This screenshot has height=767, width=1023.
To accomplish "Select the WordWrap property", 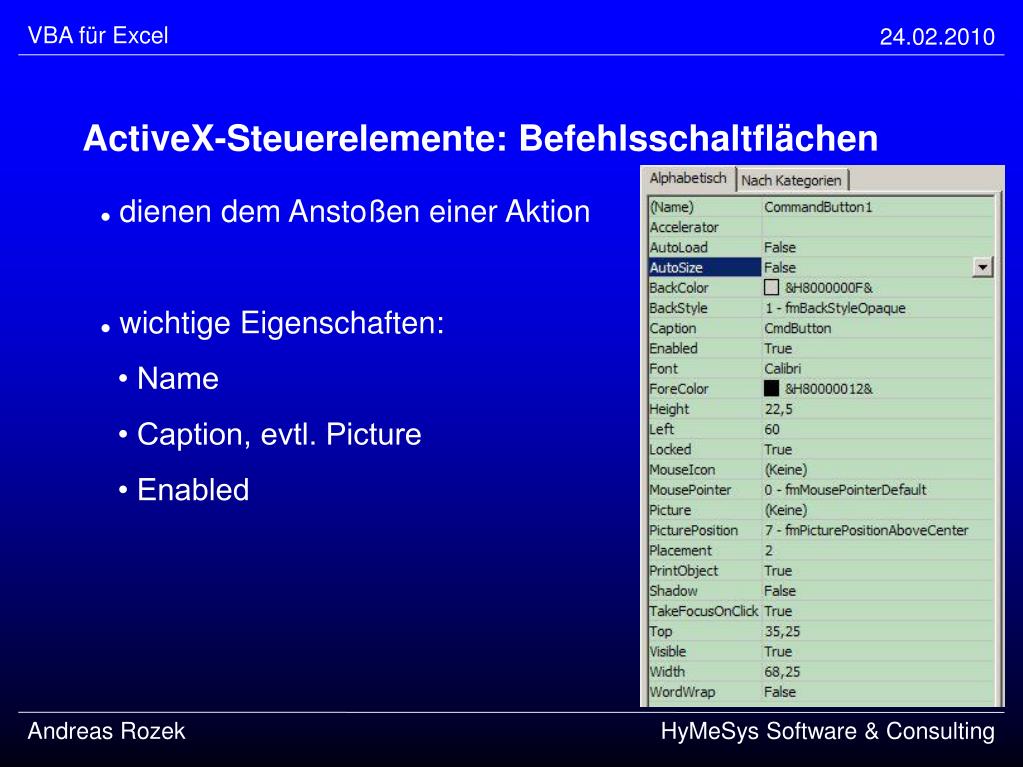I will pos(682,692).
